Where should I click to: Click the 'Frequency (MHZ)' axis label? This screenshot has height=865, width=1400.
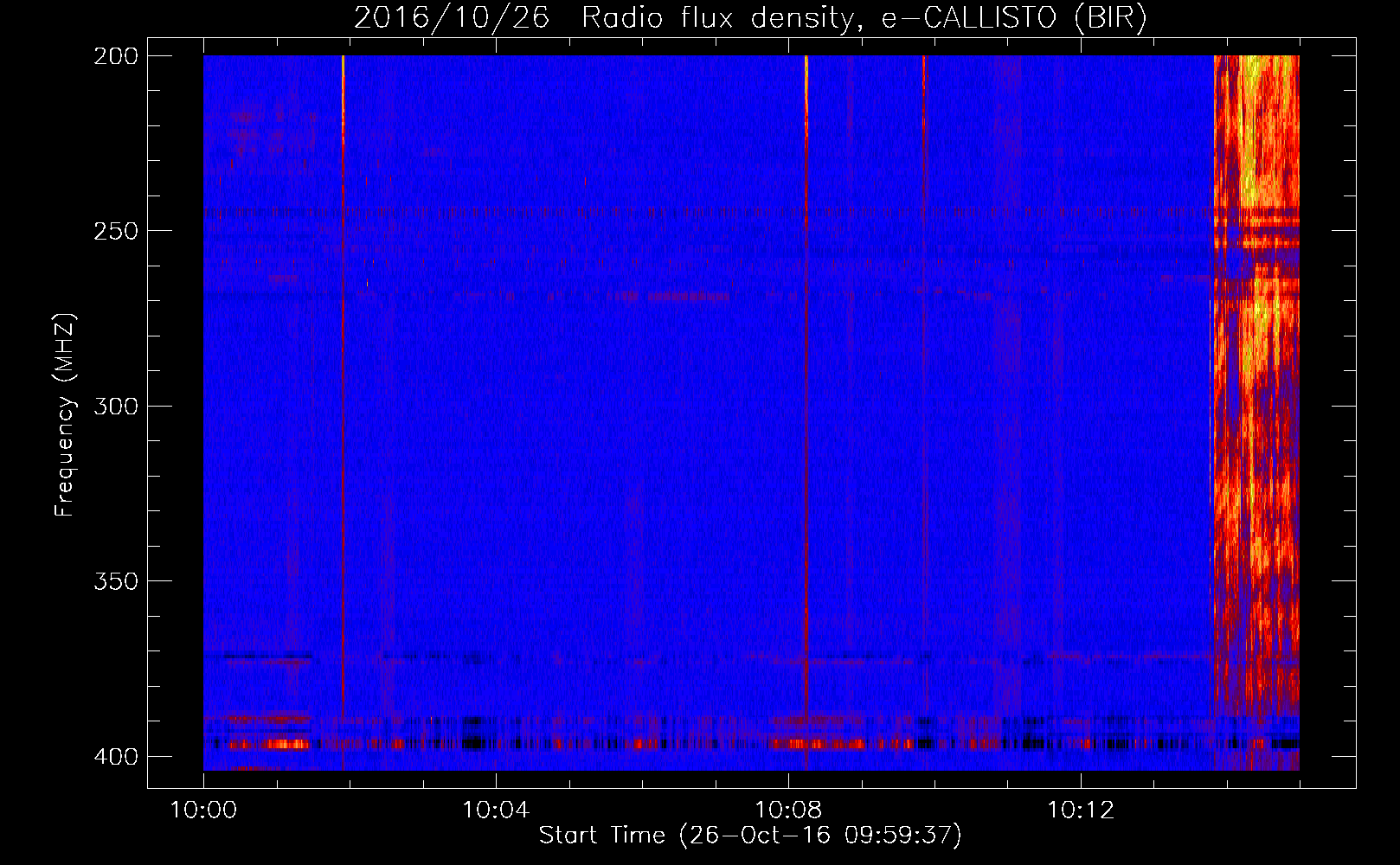pyautogui.click(x=64, y=414)
